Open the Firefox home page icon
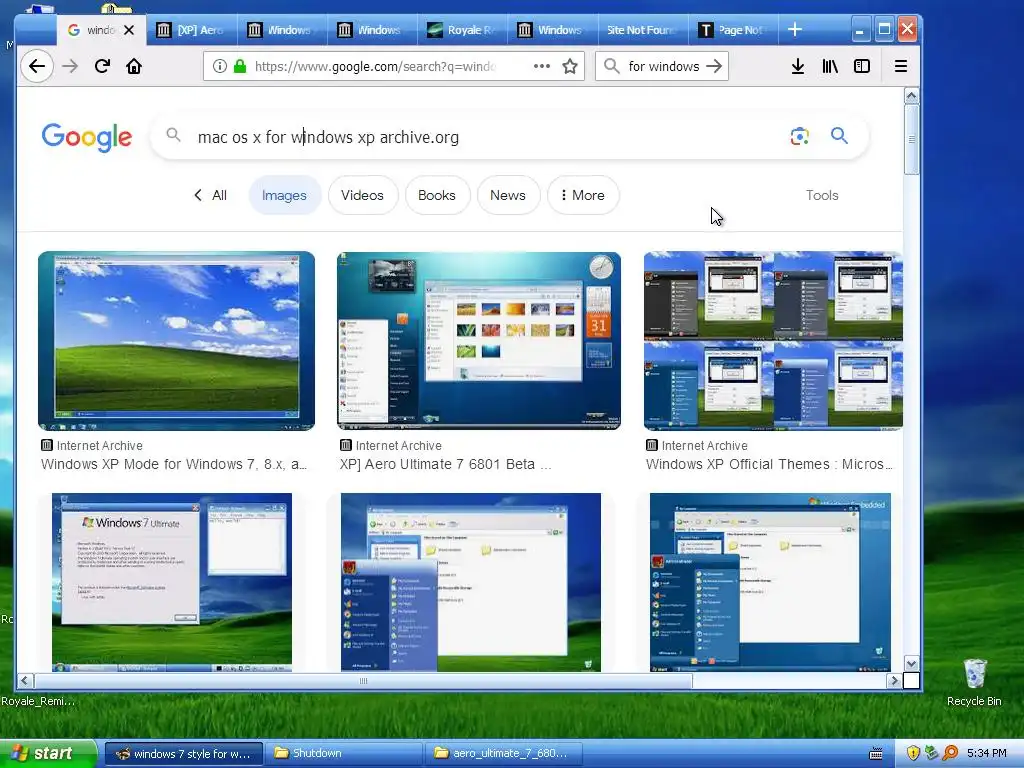This screenshot has width=1024, height=768. click(134, 66)
